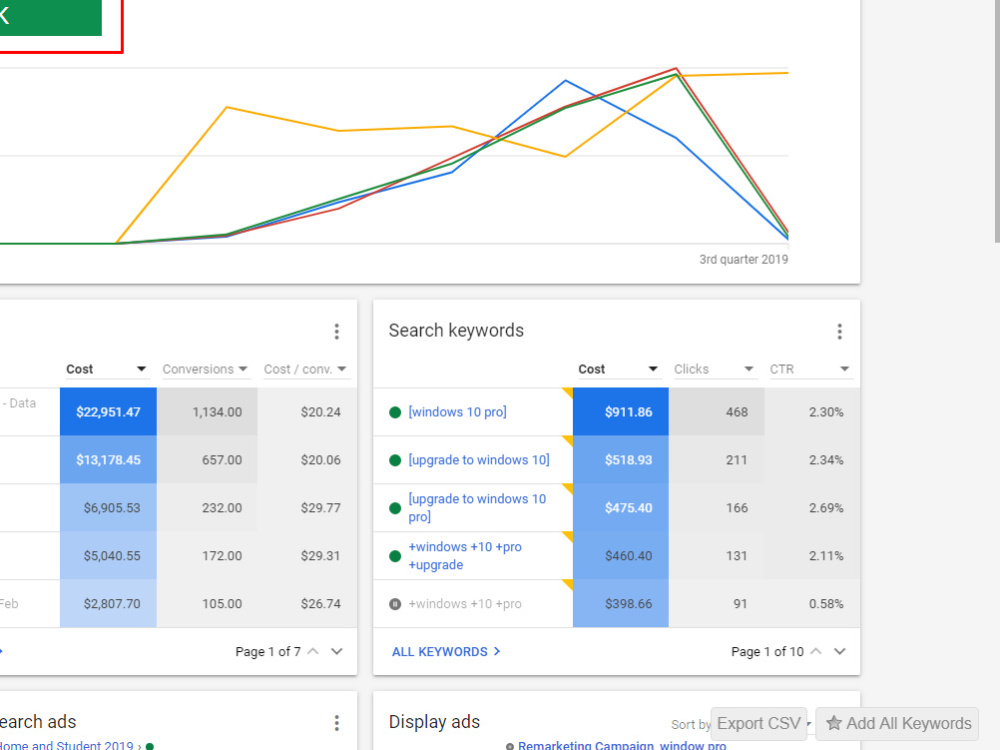This screenshot has height=750, width=1000.
Task: Click 211 clicks value
Action: [737, 460]
